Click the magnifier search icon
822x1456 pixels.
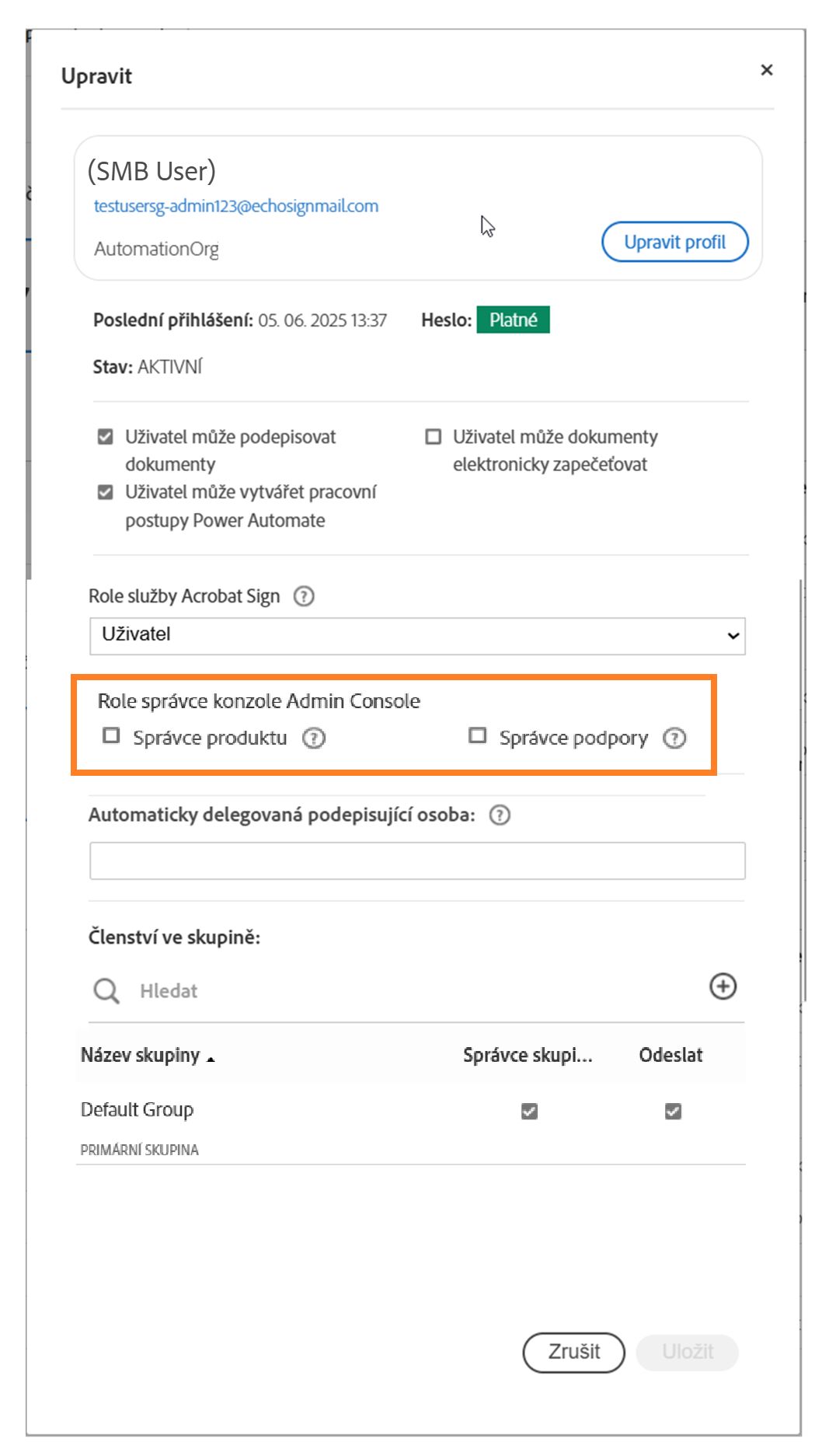click(x=106, y=991)
